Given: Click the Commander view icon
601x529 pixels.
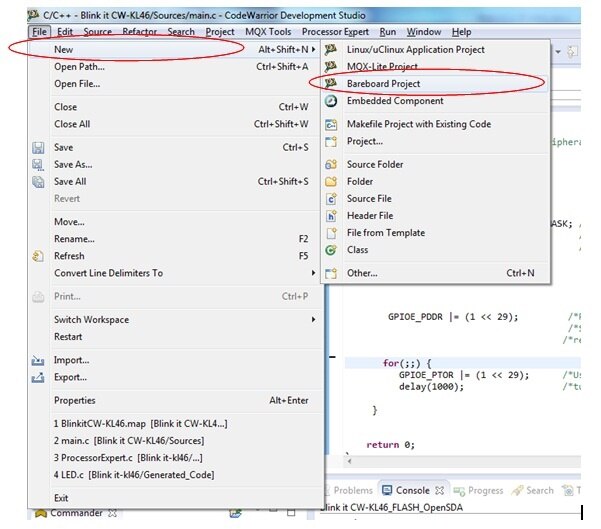Looking at the screenshot, I should 41,513.
